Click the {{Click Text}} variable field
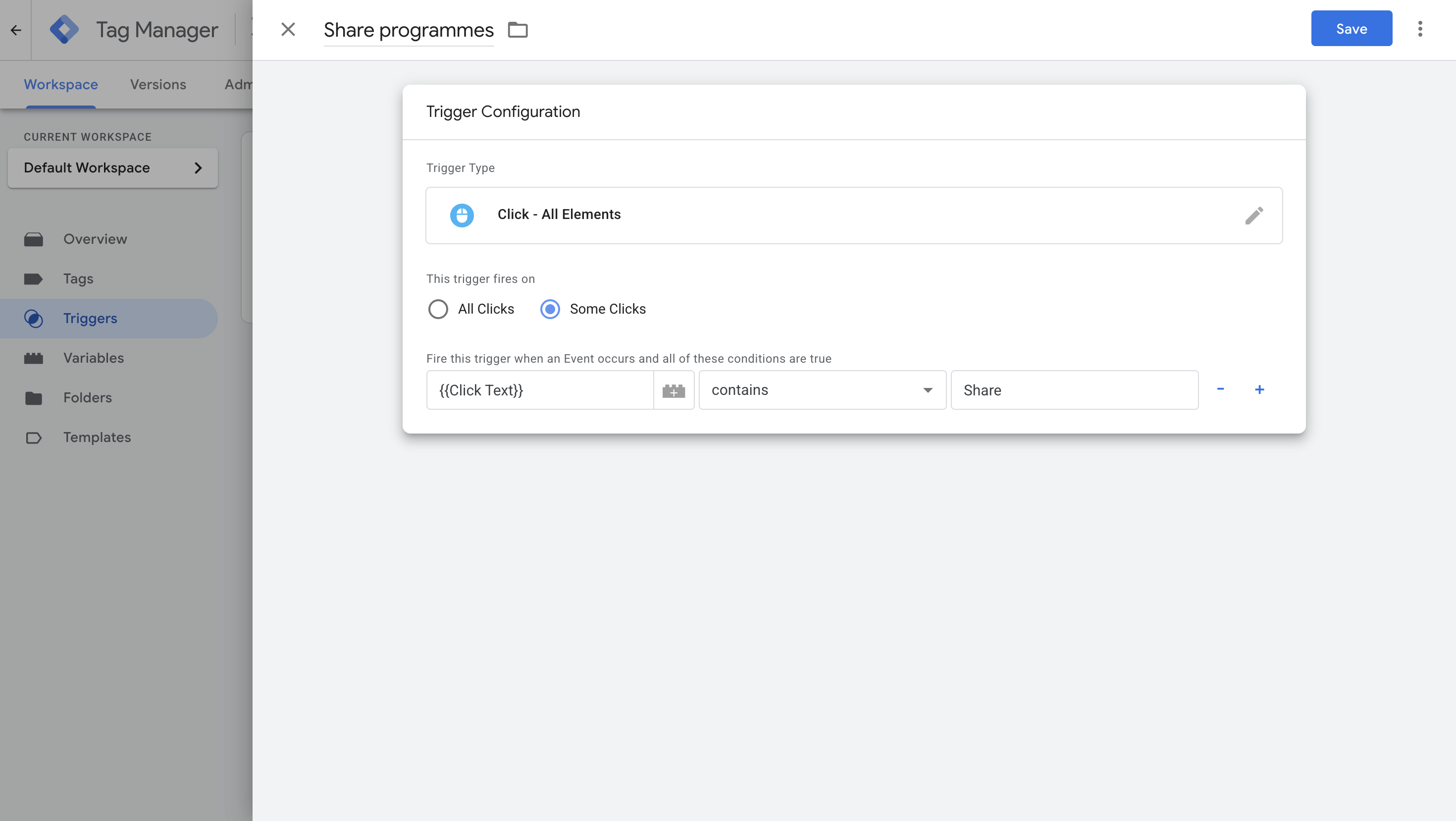The height and width of the screenshot is (821, 1456). click(x=540, y=390)
